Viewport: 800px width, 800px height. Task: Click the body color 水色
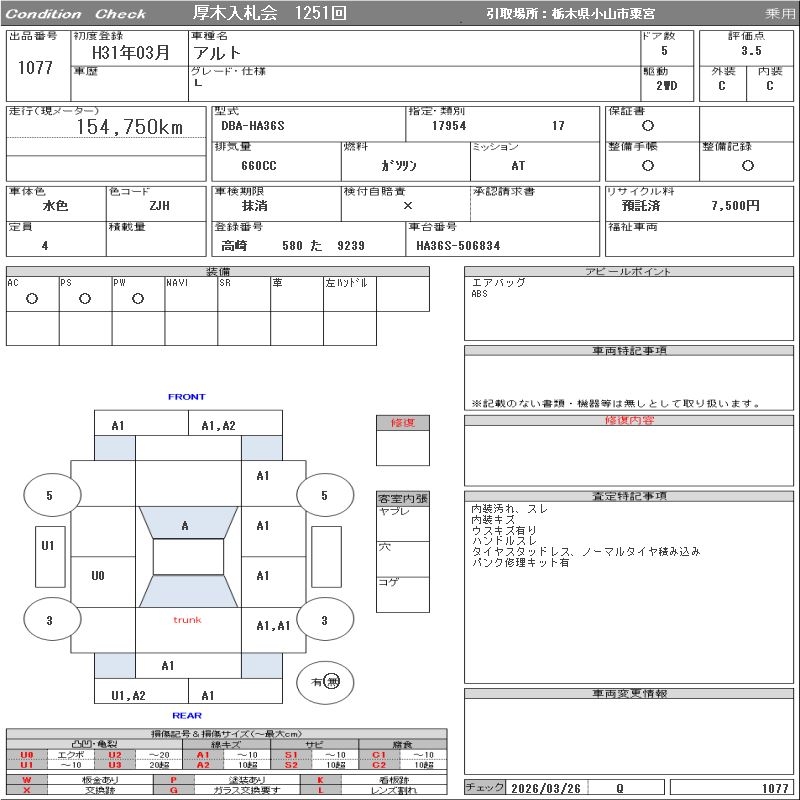55,206
